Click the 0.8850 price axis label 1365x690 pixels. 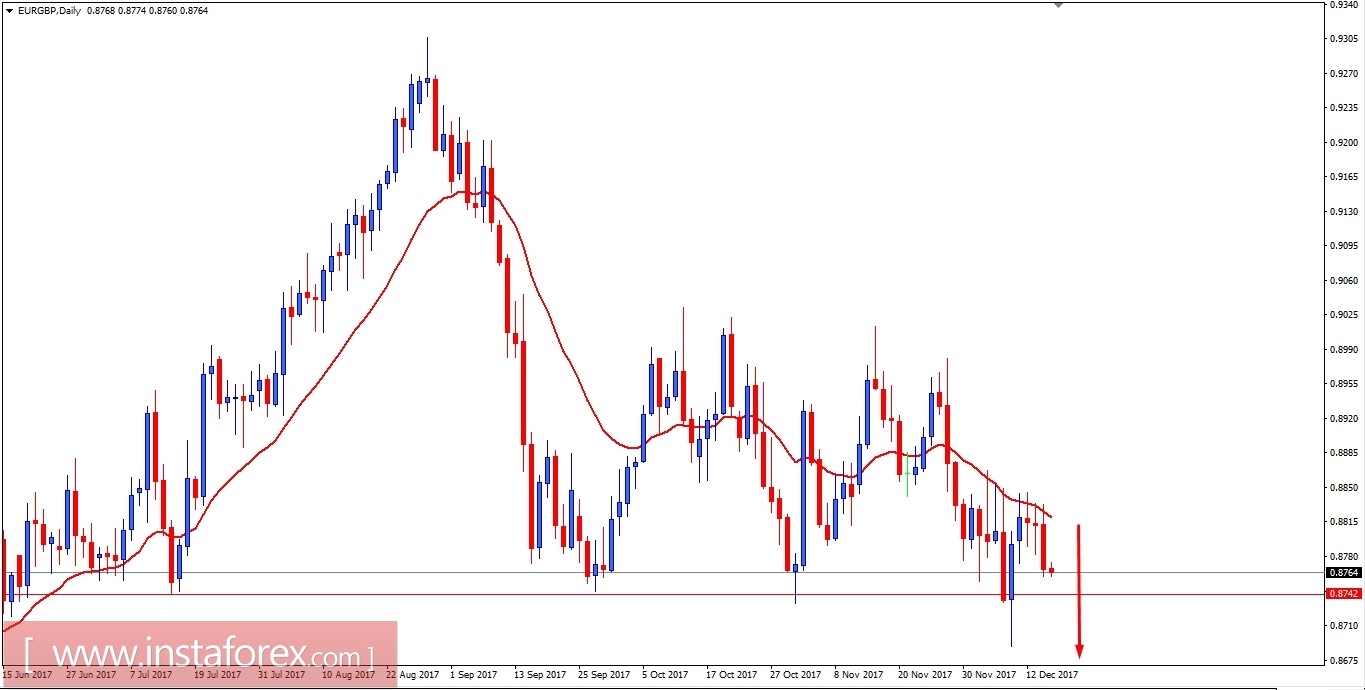point(1344,488)
